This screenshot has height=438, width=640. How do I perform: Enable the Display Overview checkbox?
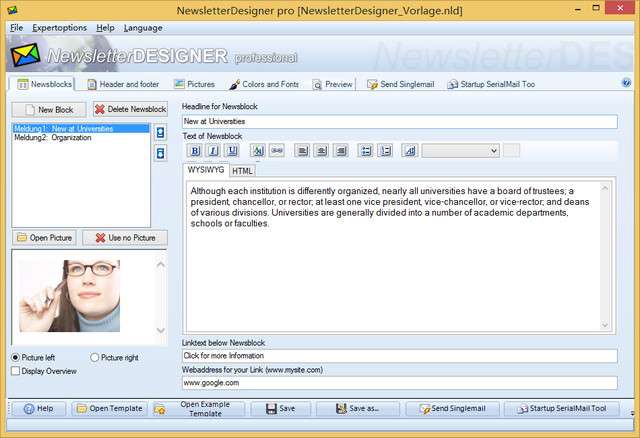(x=16, y=371)
